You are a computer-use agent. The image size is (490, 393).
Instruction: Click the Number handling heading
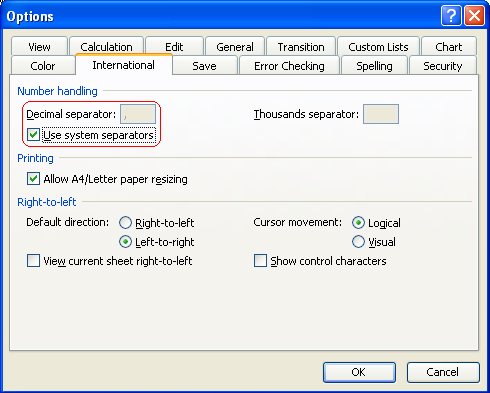(57, 91)
